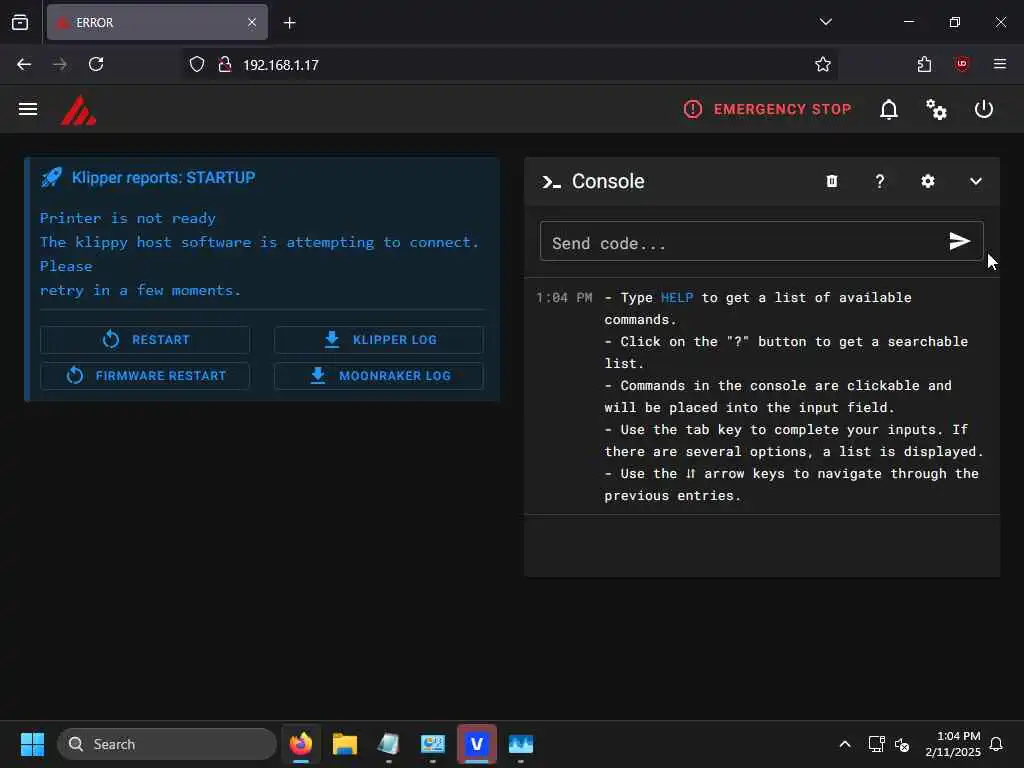
Task: Open the notifications bell in Mainsail header
Action: (889, 109)
